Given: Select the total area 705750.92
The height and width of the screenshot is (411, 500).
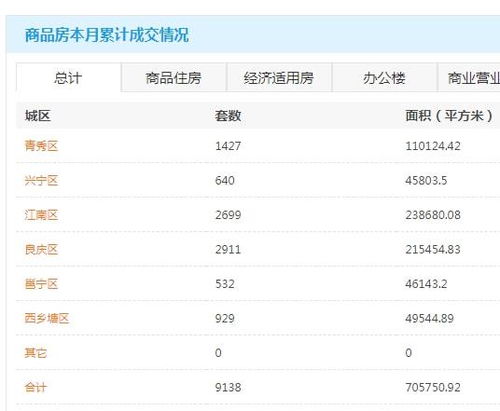Looking at the screenshot, I should tap(433, 388).
